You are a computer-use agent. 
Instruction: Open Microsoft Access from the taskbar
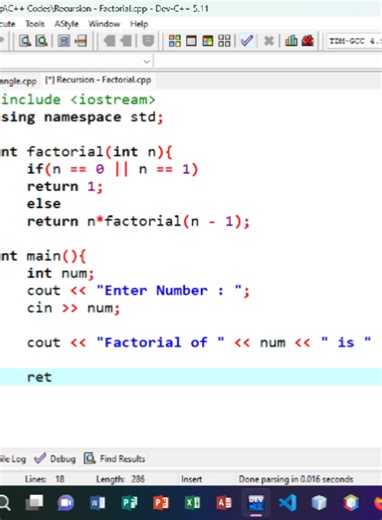224,503
